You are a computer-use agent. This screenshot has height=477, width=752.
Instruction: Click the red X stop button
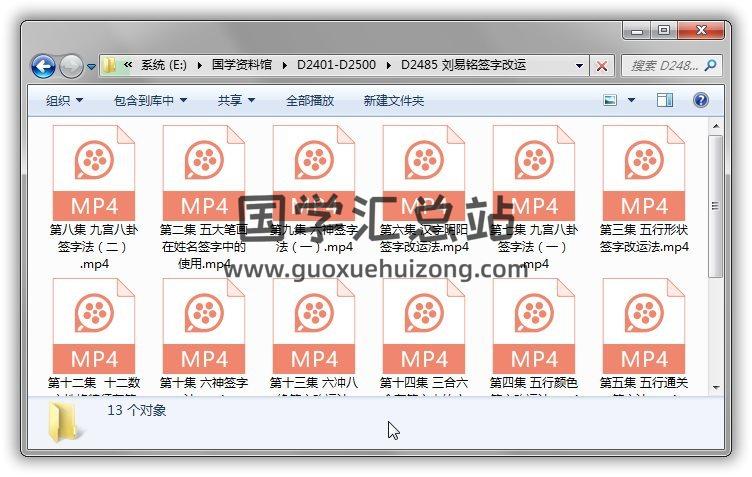point(601,66)
